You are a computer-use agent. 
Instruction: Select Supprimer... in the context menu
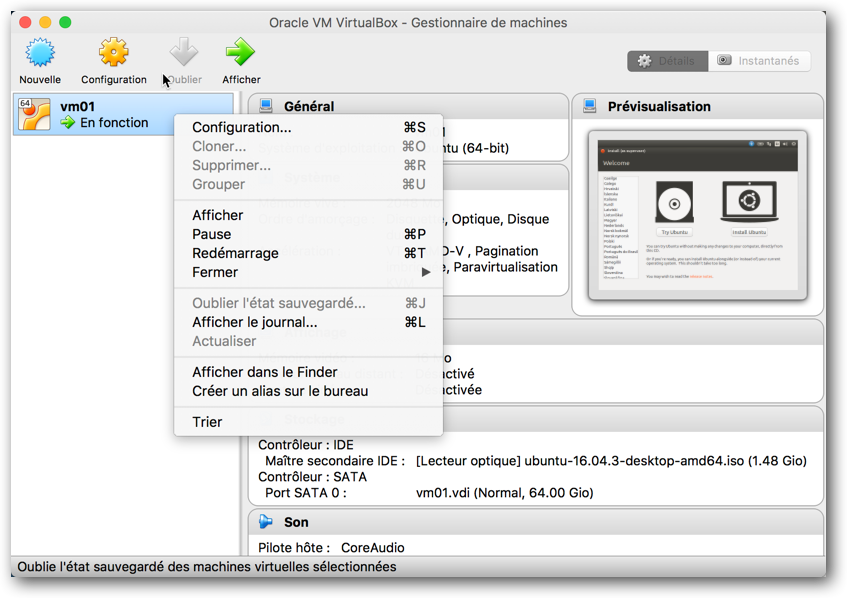pos(308,165)
